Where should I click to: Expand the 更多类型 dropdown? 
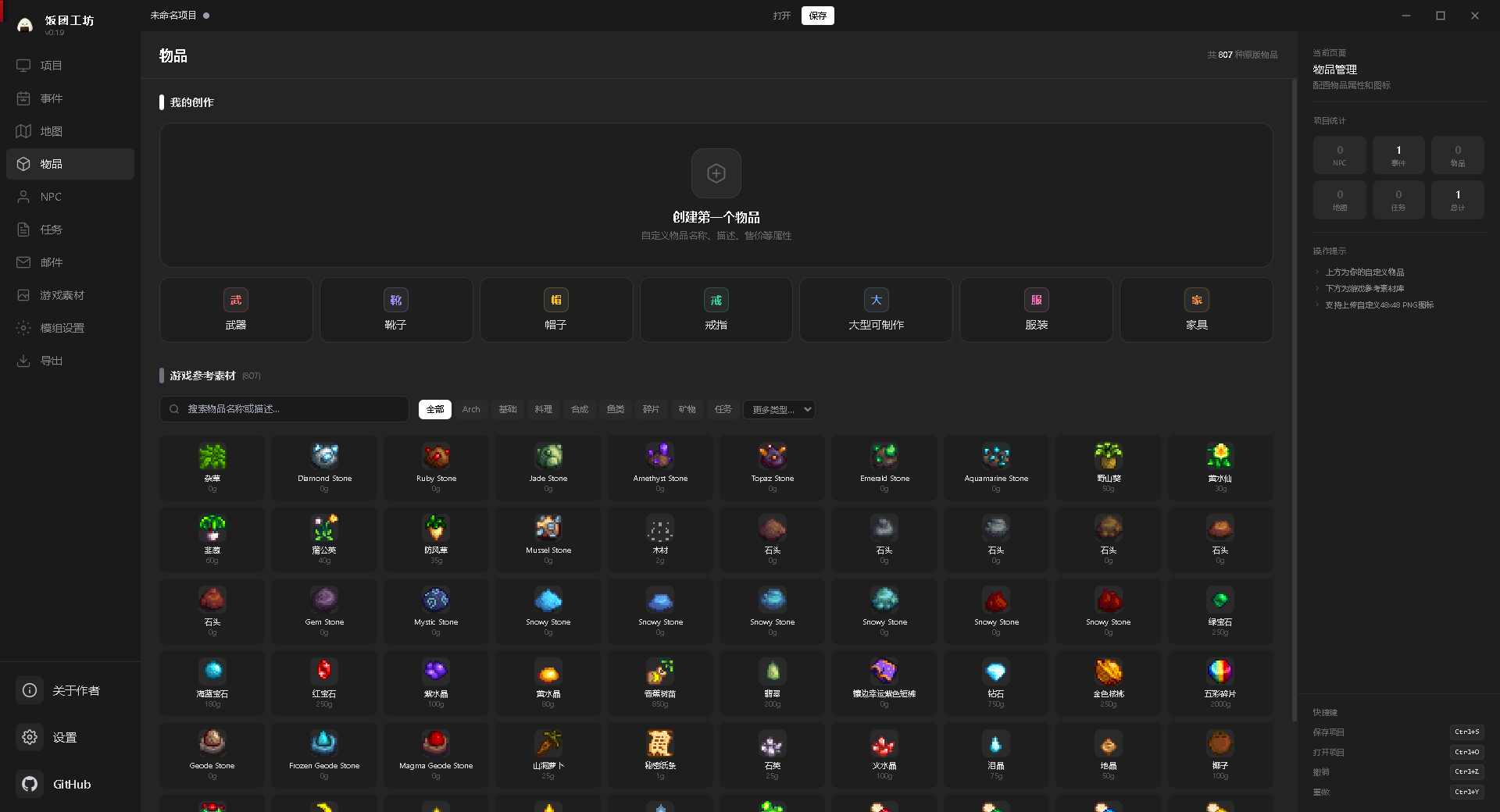coord(779,409)
